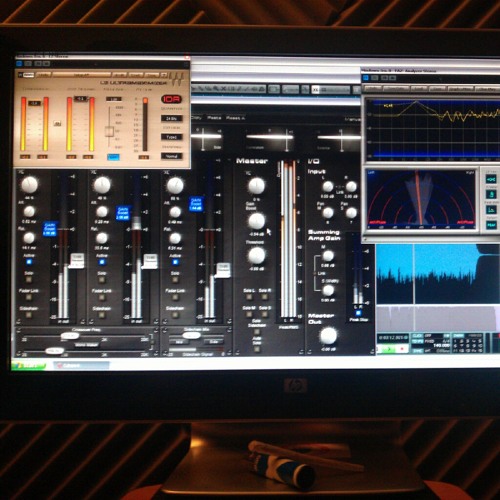The height and width of the screenshot is (500, 500).
Task: Toggle Active on the first band strip
Action: 29,262
